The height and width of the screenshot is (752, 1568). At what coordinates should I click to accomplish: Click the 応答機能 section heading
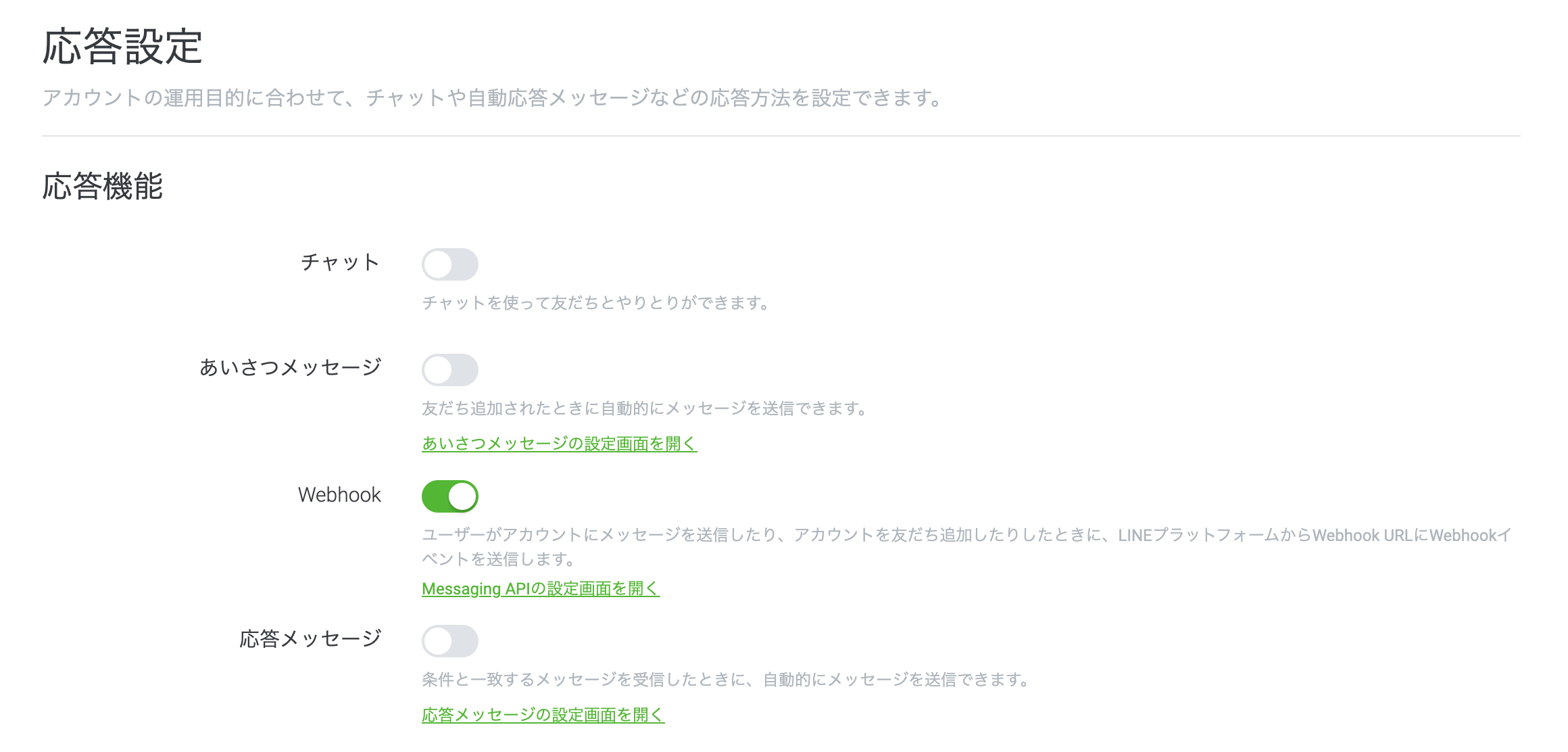103,186
